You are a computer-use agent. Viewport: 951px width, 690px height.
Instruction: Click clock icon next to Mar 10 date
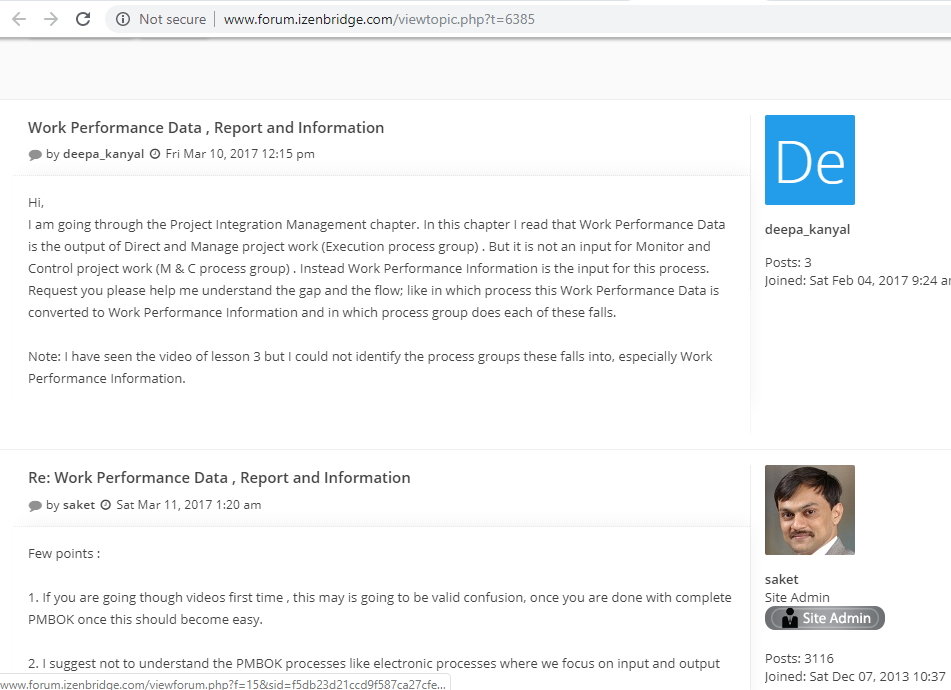coord(154,154)
